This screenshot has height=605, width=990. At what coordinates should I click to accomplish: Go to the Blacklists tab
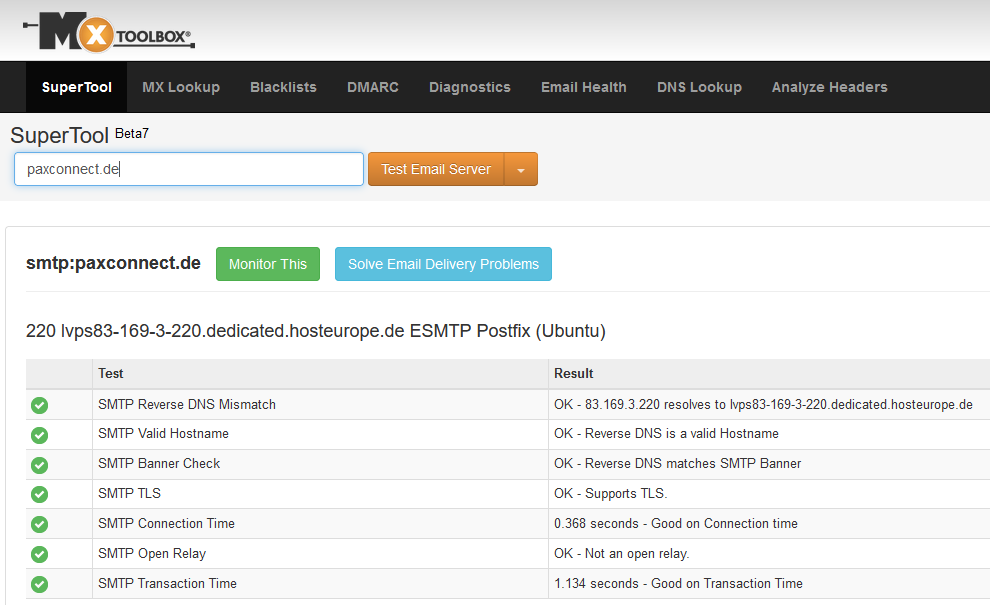pos(283,87)
